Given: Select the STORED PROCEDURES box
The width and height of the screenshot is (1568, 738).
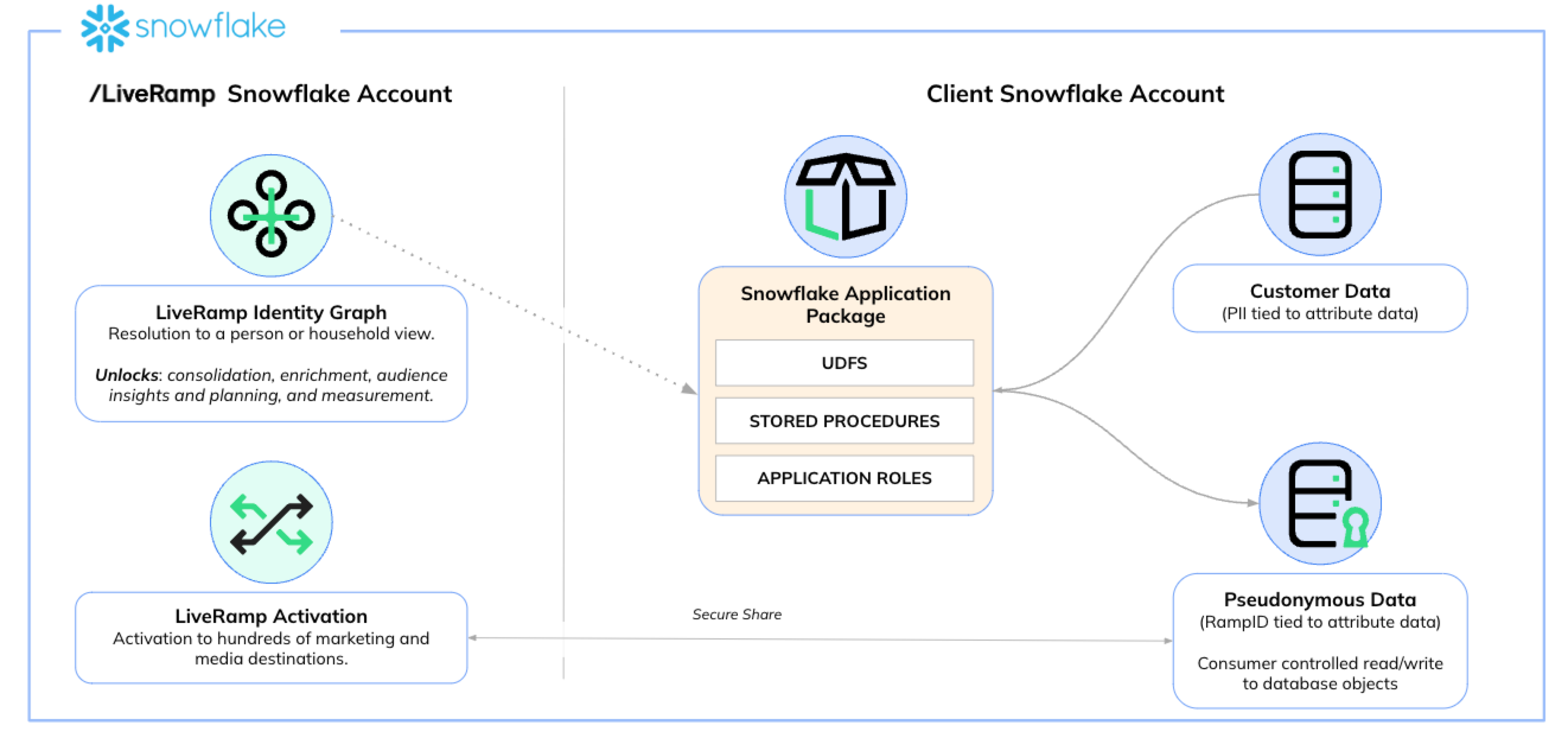Looking at the screenshot, I should (x=844, y=421).
